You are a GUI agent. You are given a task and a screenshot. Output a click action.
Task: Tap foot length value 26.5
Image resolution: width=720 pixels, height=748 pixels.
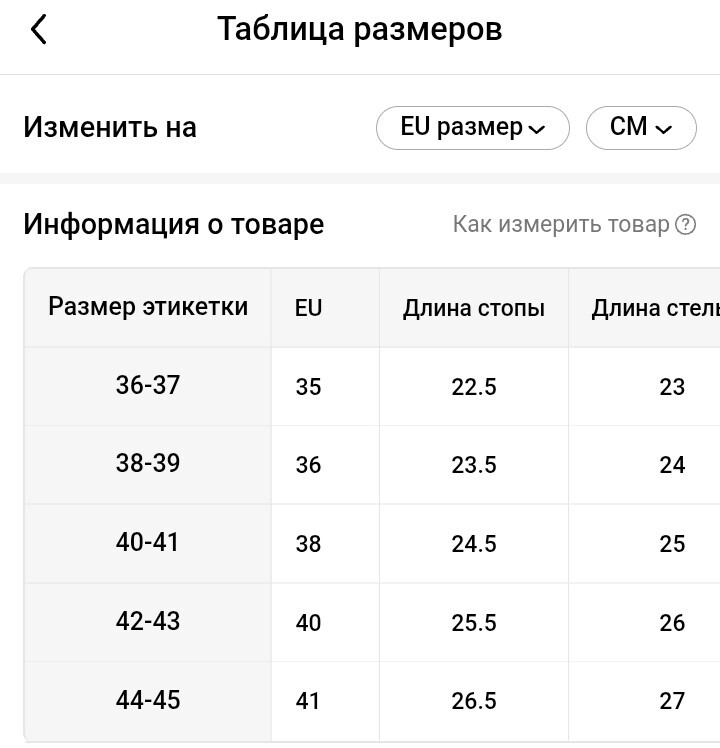click(474, 701)
